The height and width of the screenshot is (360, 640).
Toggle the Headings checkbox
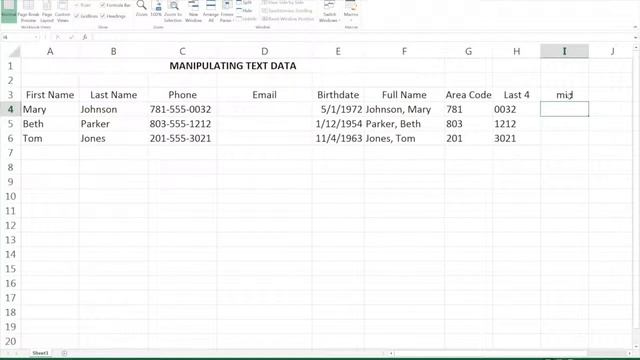tap(113, 16)
